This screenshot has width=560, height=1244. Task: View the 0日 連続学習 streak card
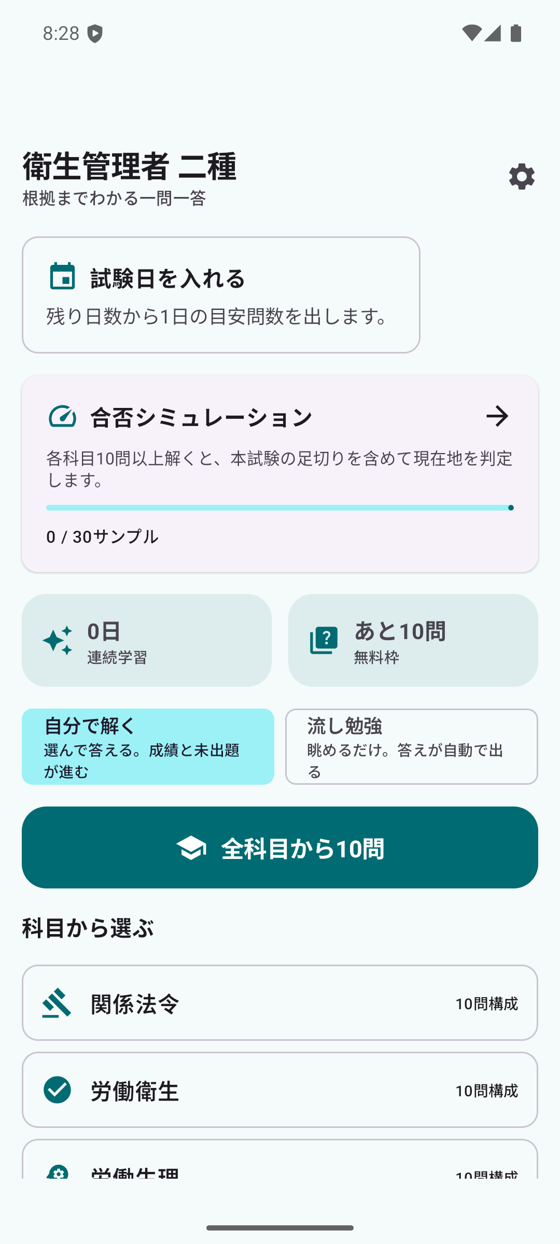point(147,640)
